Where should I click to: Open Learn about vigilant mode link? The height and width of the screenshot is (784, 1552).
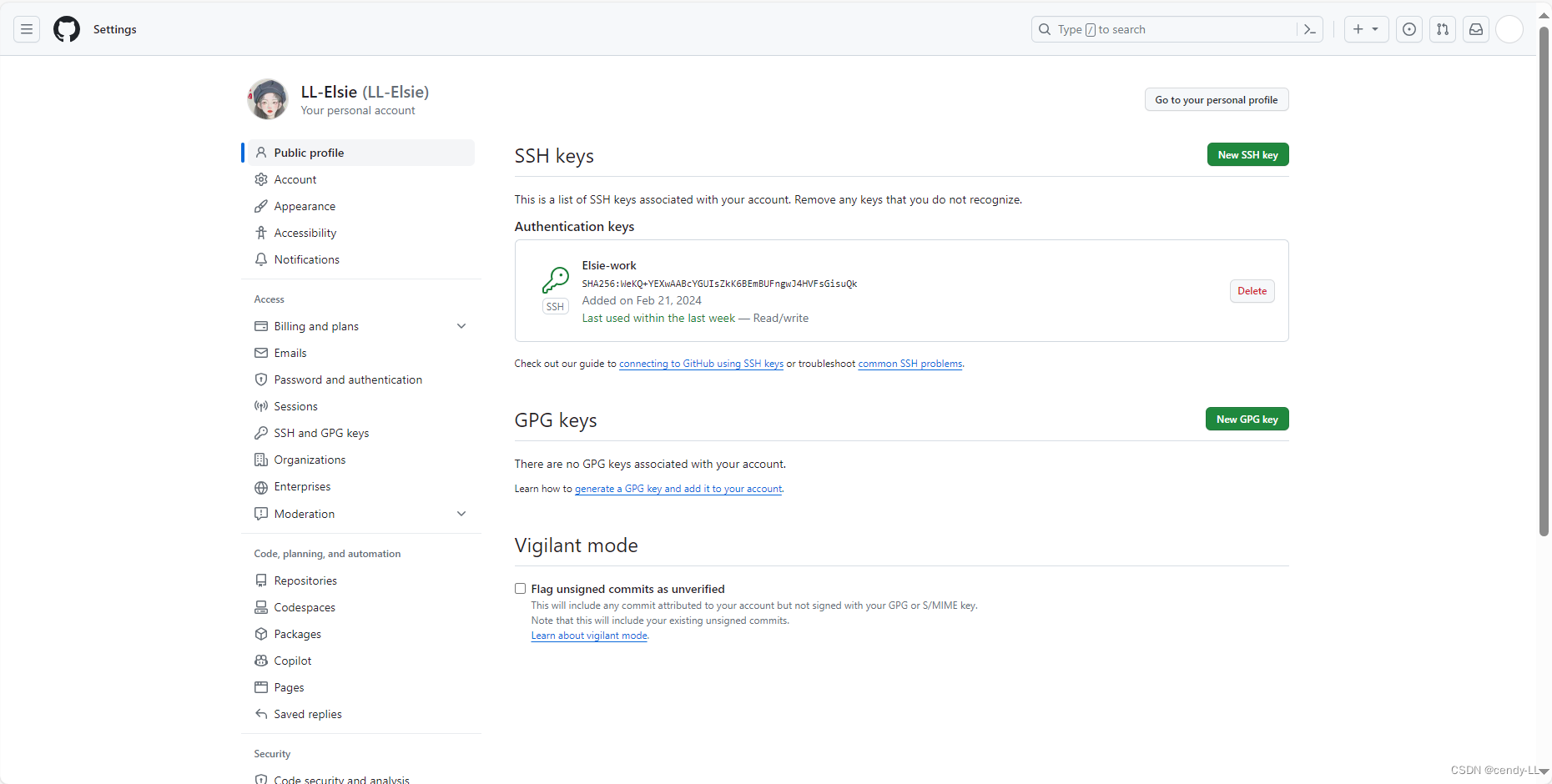coord(589,636)
